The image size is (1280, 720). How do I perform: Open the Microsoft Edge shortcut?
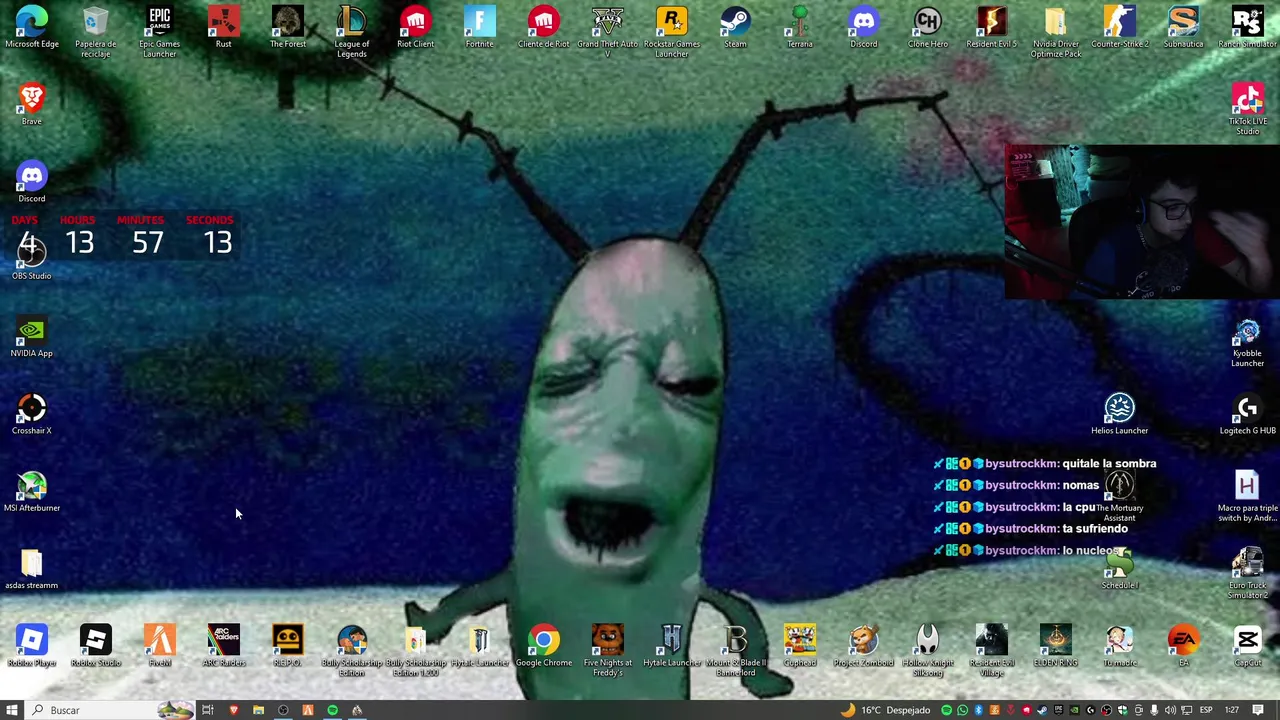click(x=31, y=27)
